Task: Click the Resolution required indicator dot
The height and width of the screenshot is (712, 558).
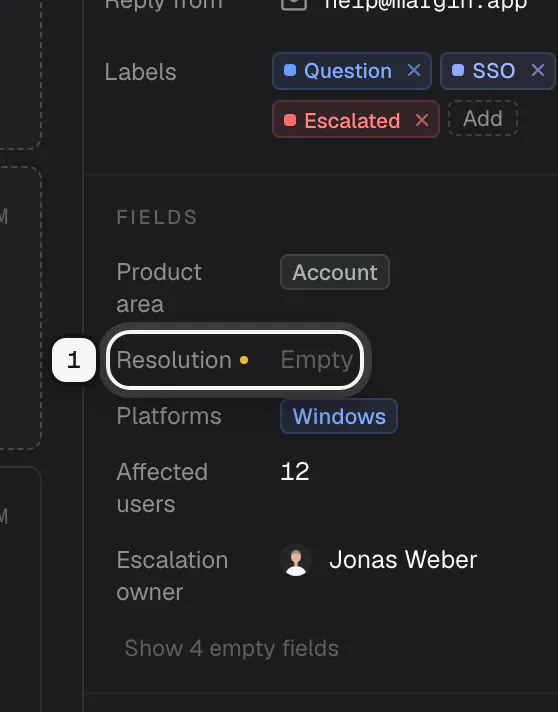Action: tap(244, 360)
